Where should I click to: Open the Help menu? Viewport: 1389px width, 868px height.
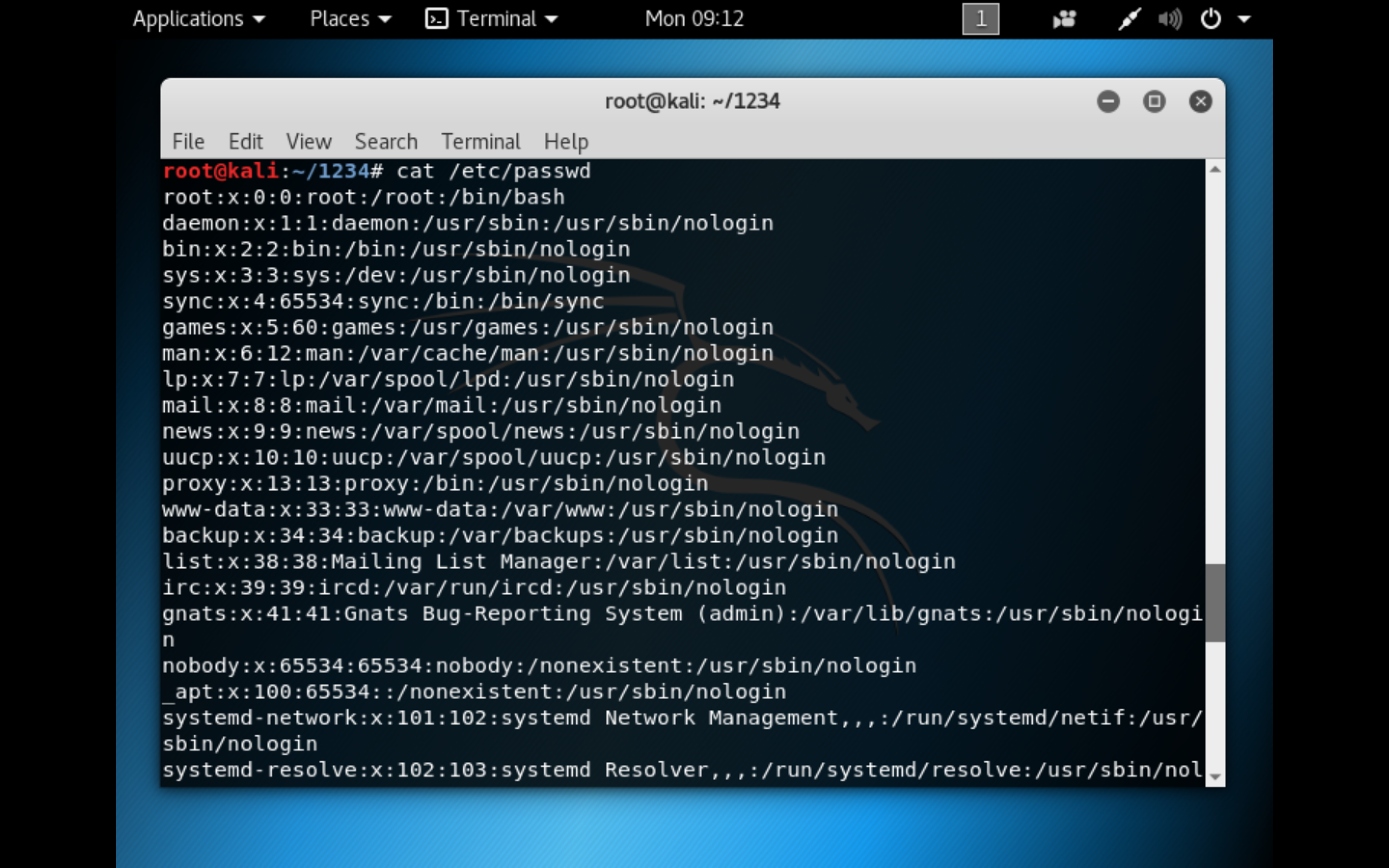566,141
